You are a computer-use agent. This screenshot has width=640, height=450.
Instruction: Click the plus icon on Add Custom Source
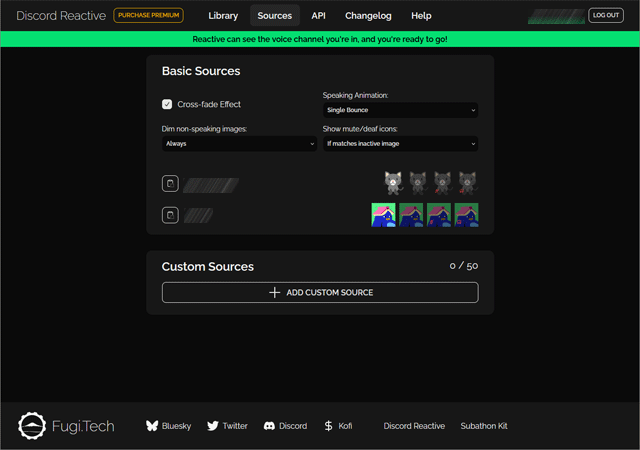click(275, 292)
